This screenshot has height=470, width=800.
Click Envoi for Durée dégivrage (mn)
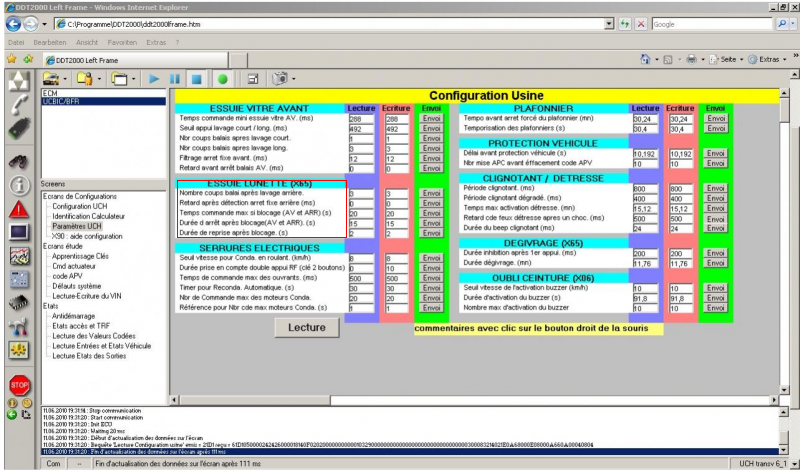click(715, 263)
